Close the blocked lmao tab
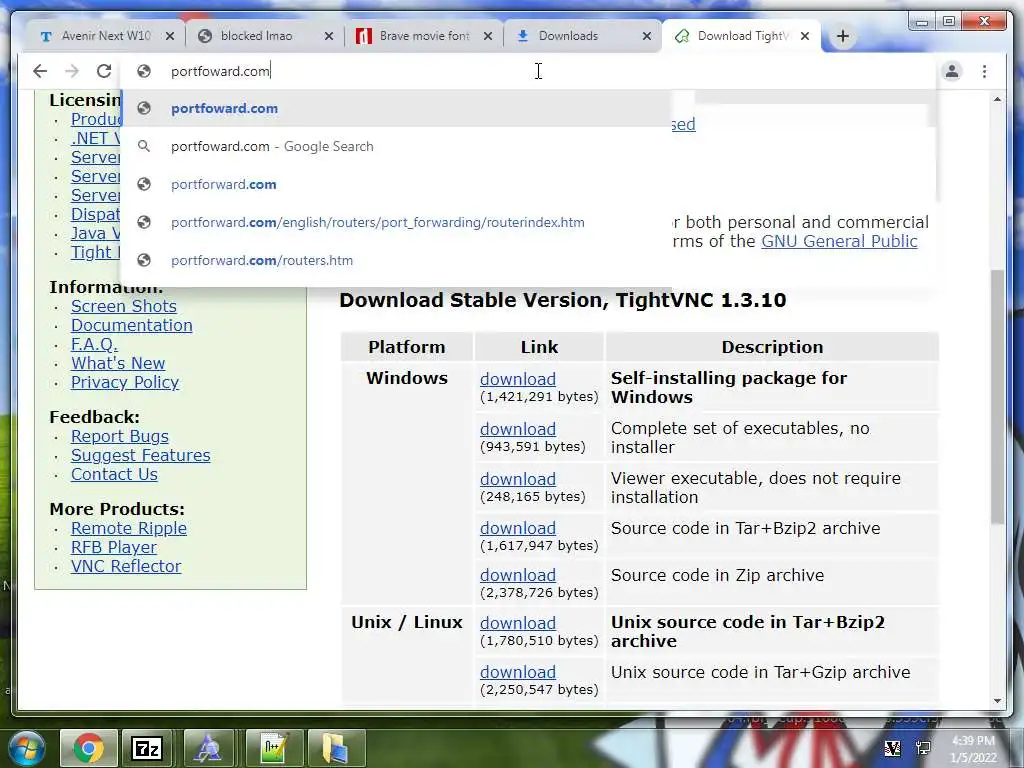Screen dimensions: 1024x768 tap(328, 36)
